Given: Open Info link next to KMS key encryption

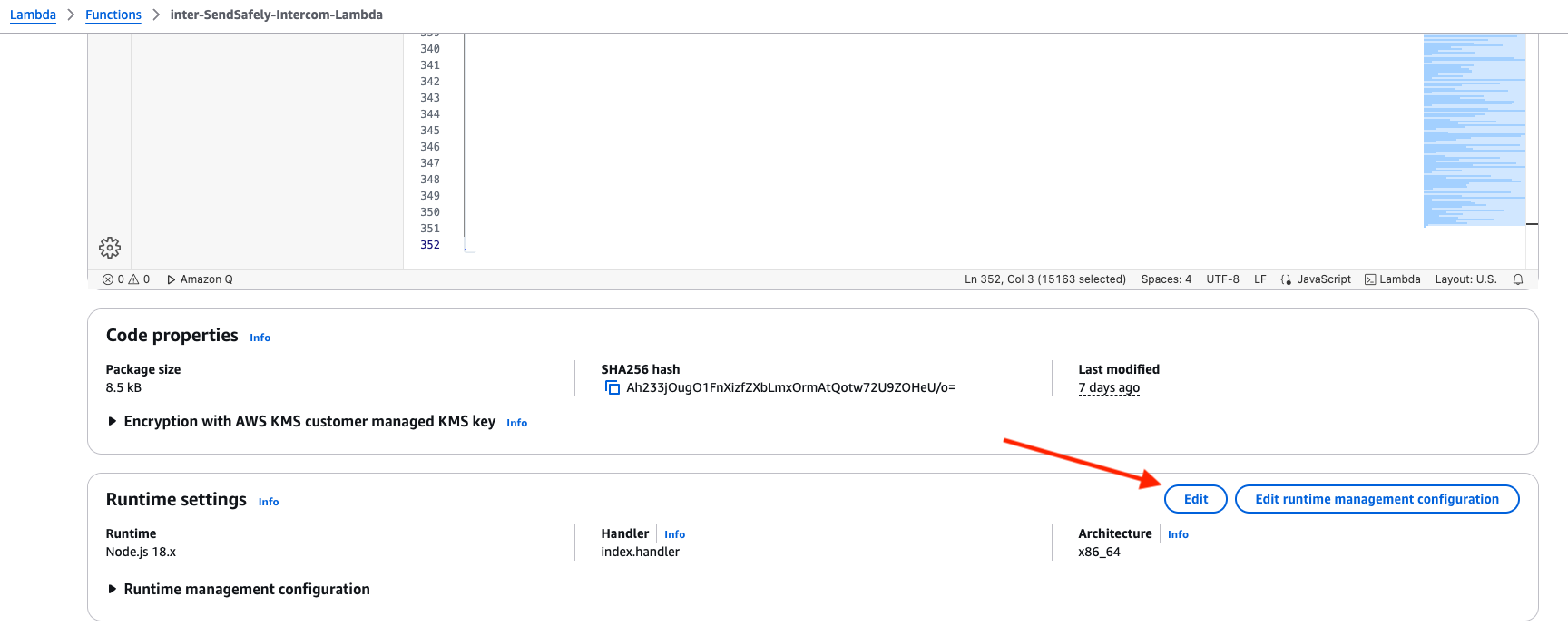Looking at the screenshot, I should coord(517,423).
